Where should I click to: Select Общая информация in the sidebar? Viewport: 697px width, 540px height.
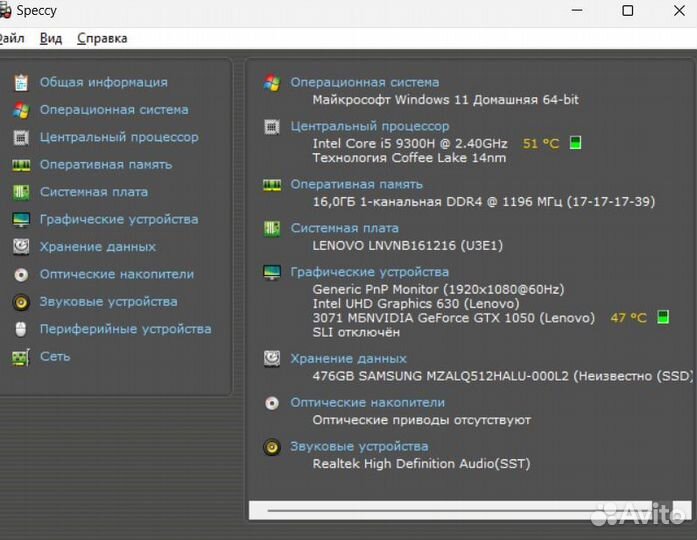[x=104, y=82]
